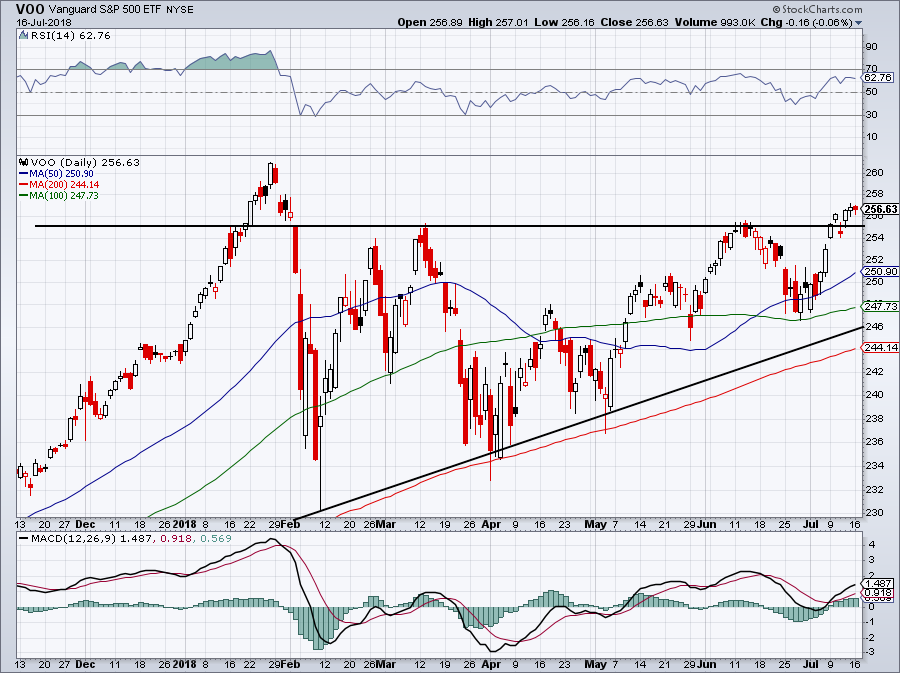900x673 pixels.
Task: Click the Chg -0.16 (-0.06%) value
Action: click(806, 22)
